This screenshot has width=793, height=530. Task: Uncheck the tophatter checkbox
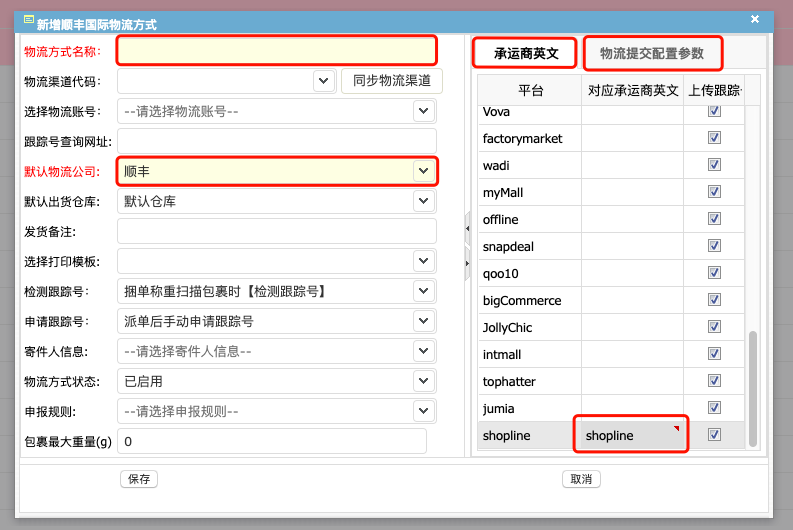714,381
